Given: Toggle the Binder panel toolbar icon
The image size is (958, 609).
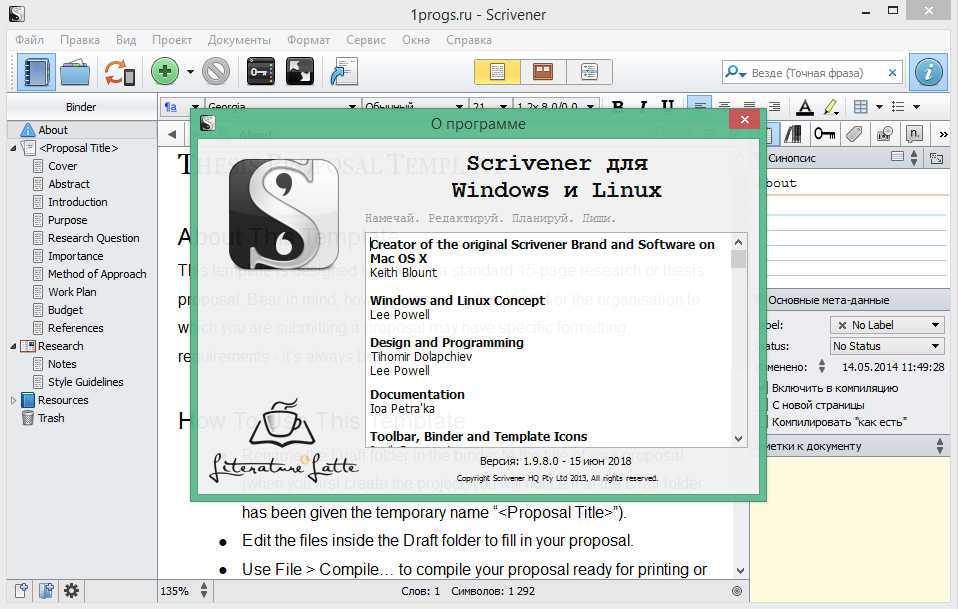Looking at the screenshot, I should (36, 72).
